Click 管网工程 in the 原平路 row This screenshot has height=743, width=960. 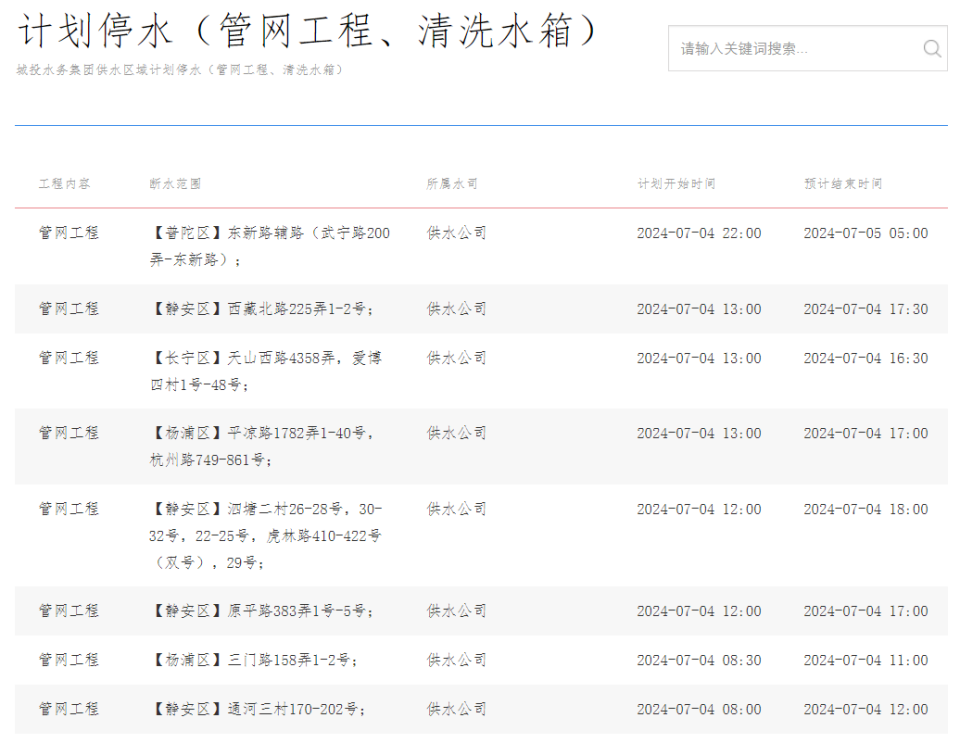[x=69, y=611]
